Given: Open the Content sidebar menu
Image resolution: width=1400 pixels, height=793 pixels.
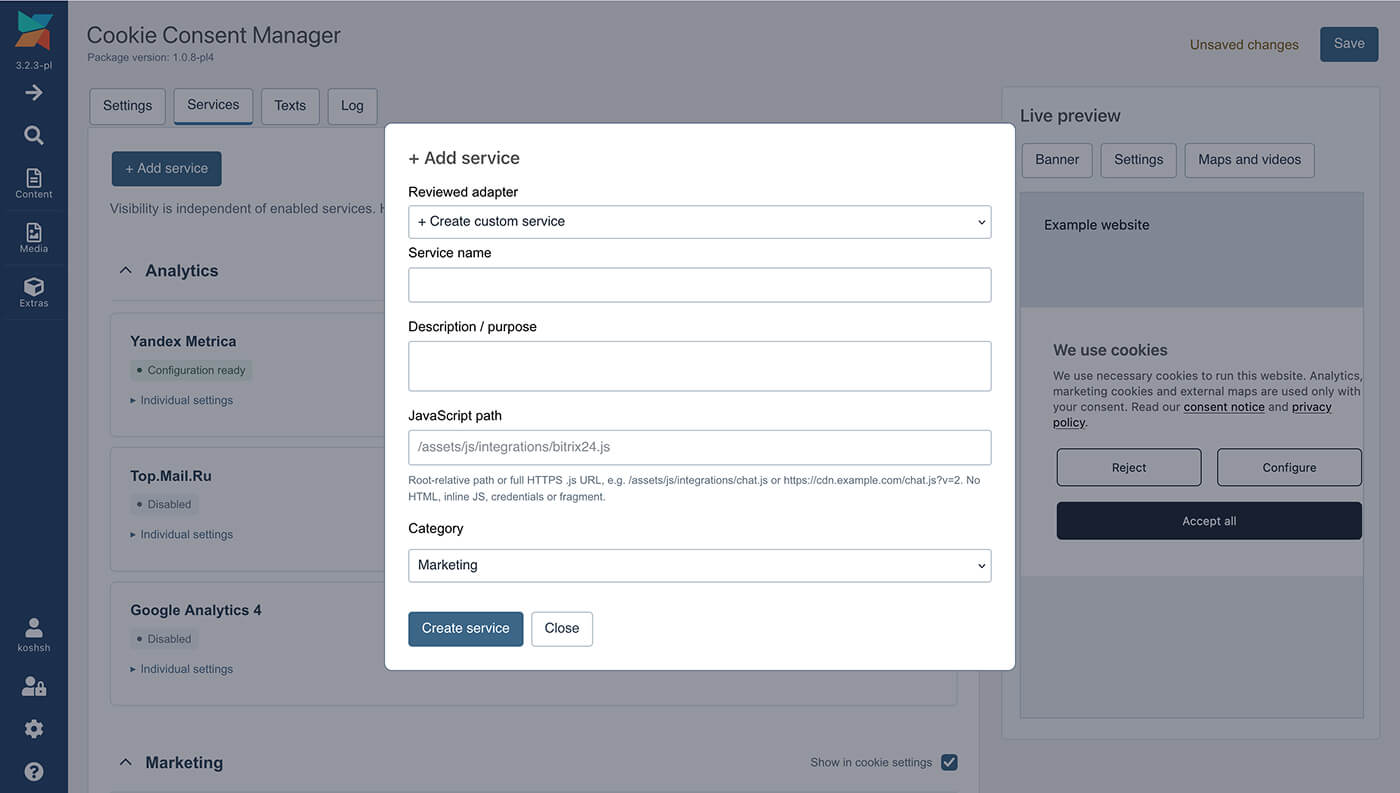Looking at the screenshot, I should (x=34, y=183).
